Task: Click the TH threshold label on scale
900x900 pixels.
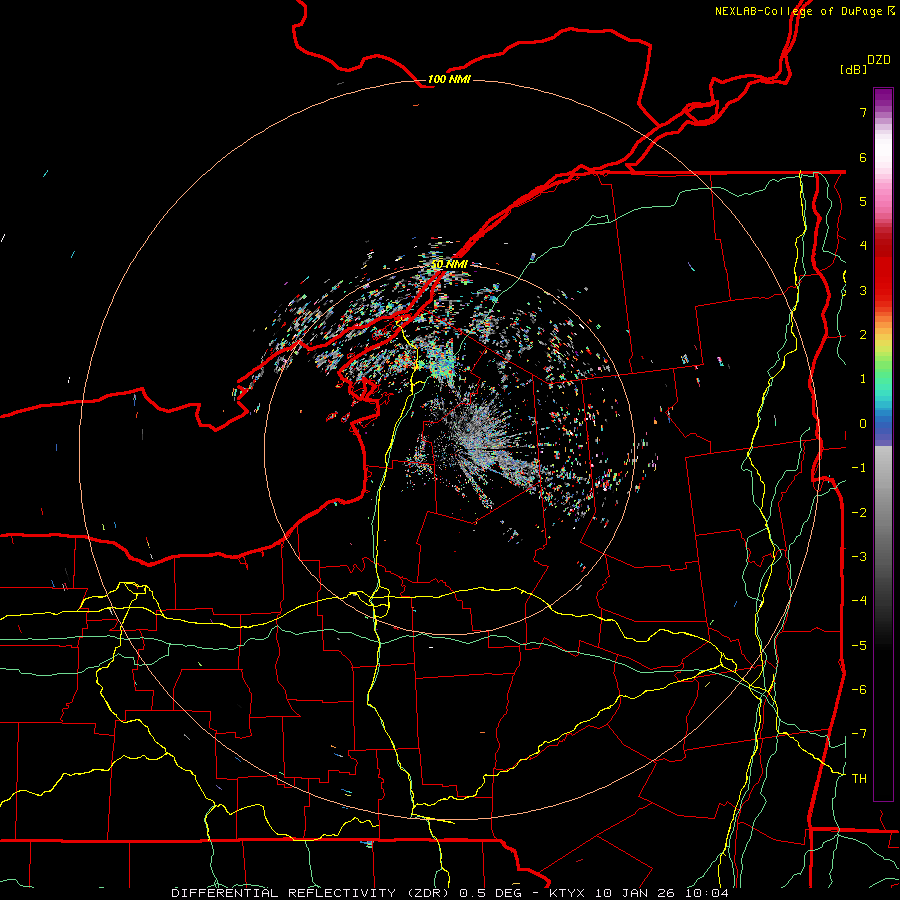Action: [x=859, y=778]
